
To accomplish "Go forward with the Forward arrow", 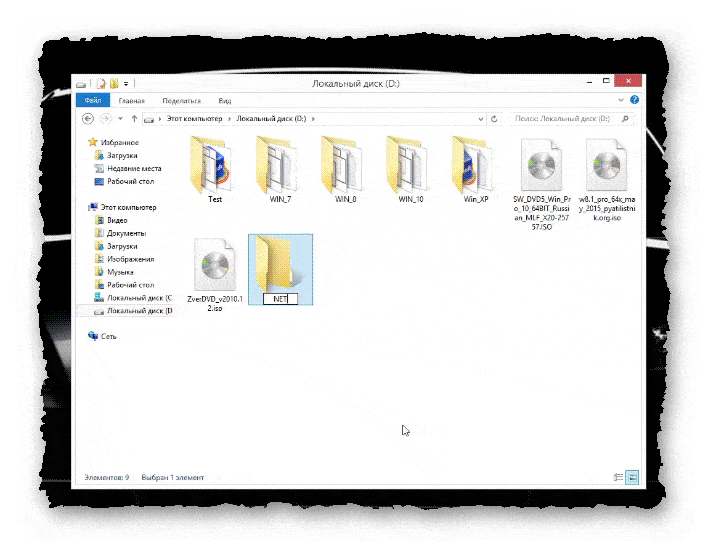I will pos(106,119).
